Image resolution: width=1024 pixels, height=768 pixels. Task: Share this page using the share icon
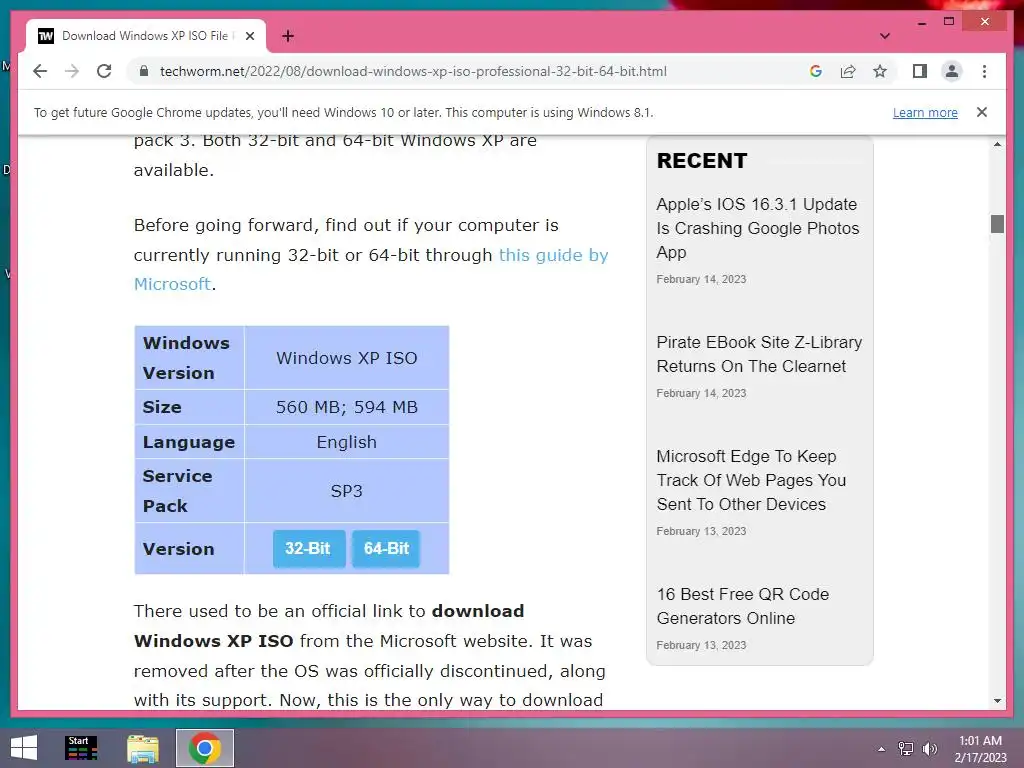tap(848, 71)
